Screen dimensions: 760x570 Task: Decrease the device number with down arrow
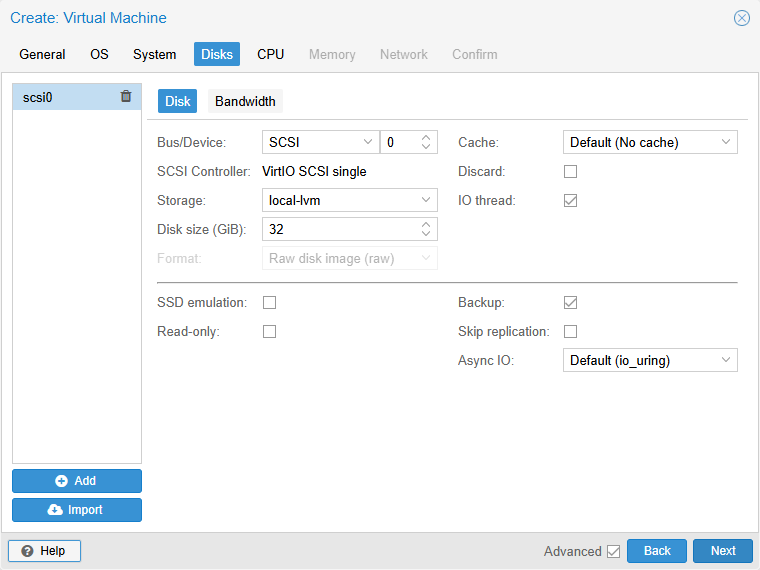(x=426, y=146)
